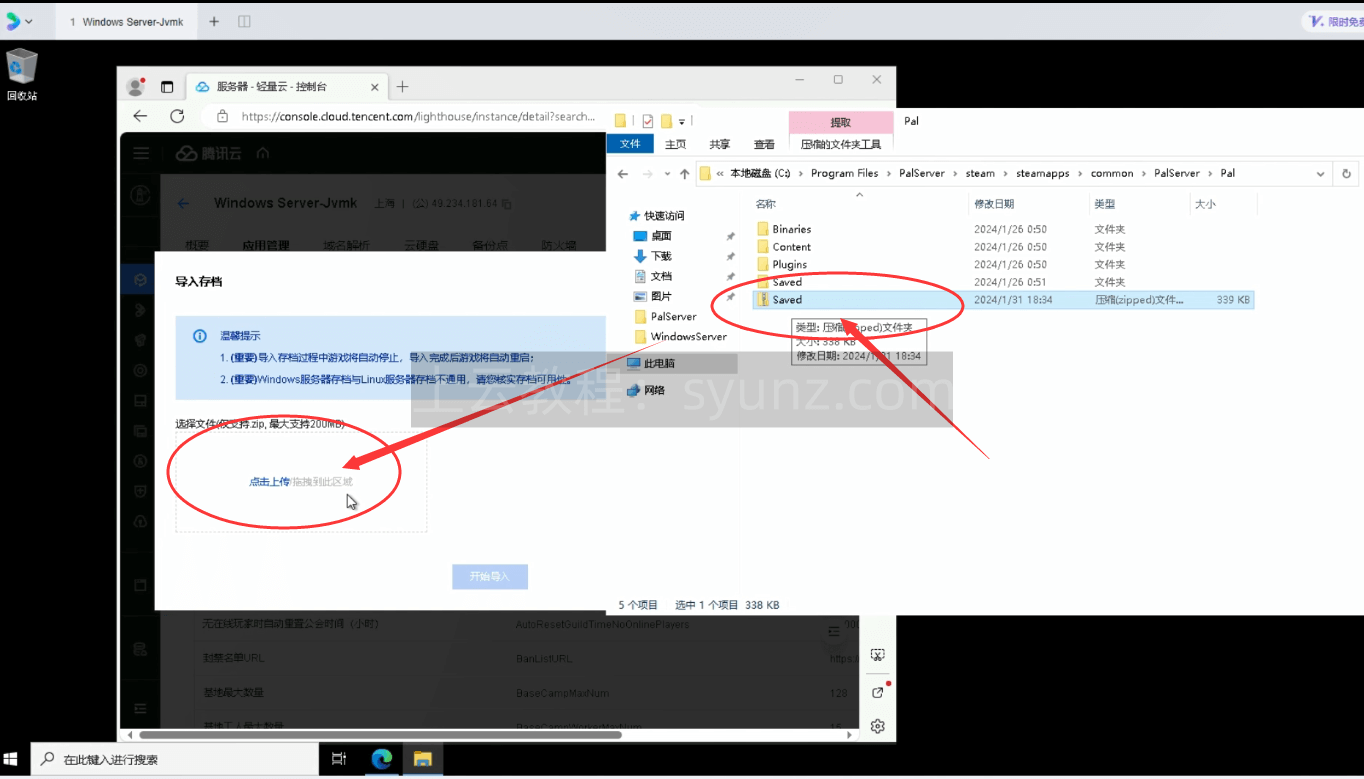Viewport: 1364px width, 779px height.
Task: Click the home icon beside 腾讯云
Action: (x=263, y=153)
